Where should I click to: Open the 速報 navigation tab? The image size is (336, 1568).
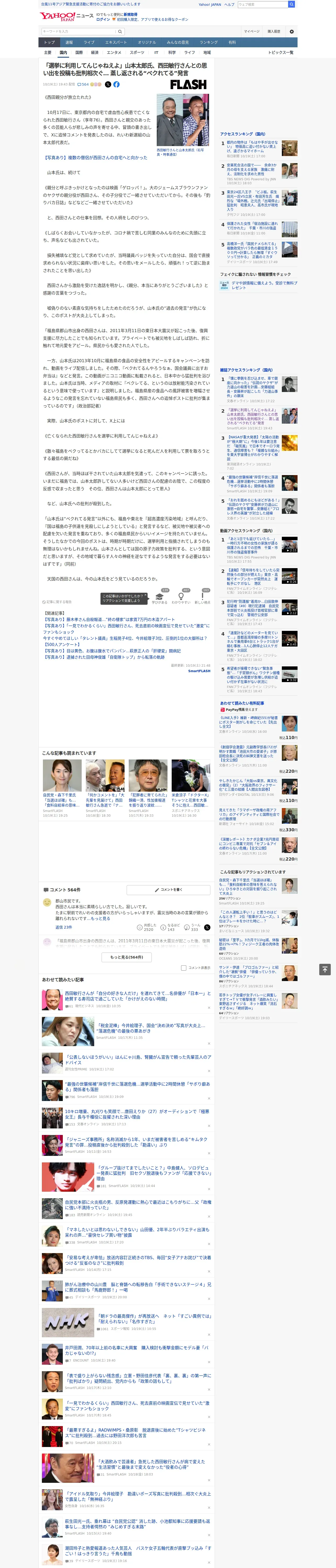69,43
